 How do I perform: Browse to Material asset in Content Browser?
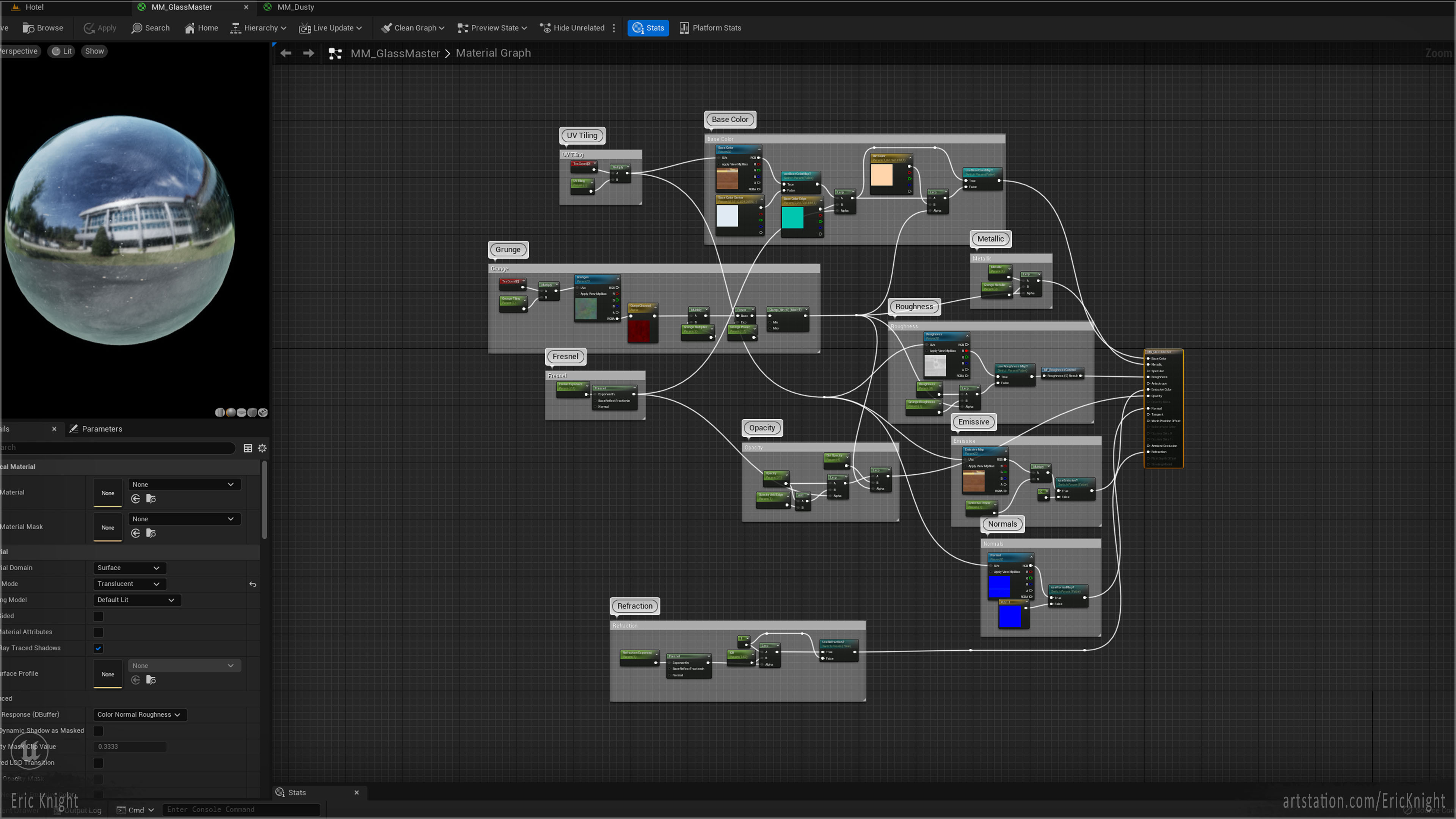[151, 499]
